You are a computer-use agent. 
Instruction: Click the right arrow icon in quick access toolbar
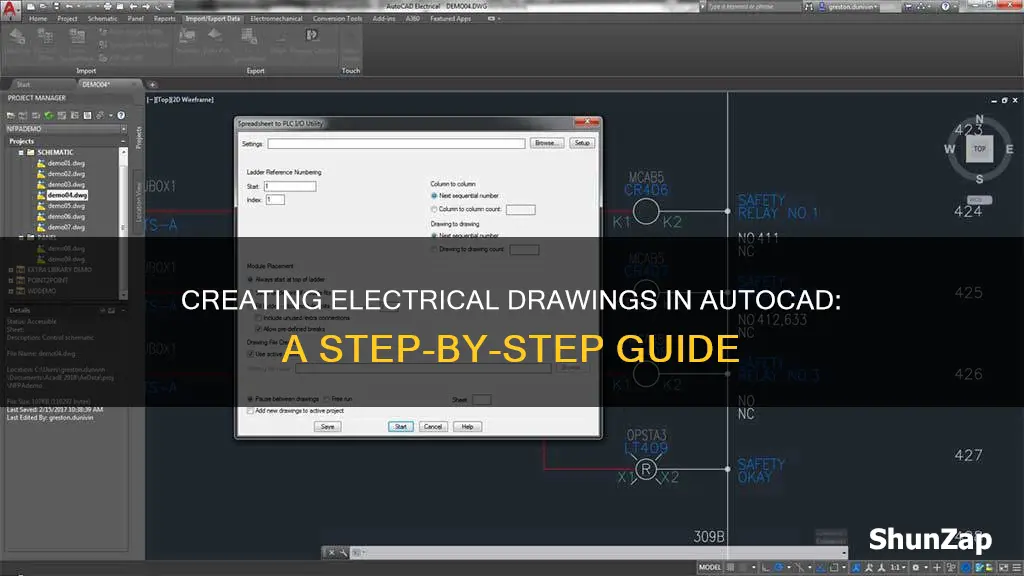pyautogui.click(x=146, y=7)
